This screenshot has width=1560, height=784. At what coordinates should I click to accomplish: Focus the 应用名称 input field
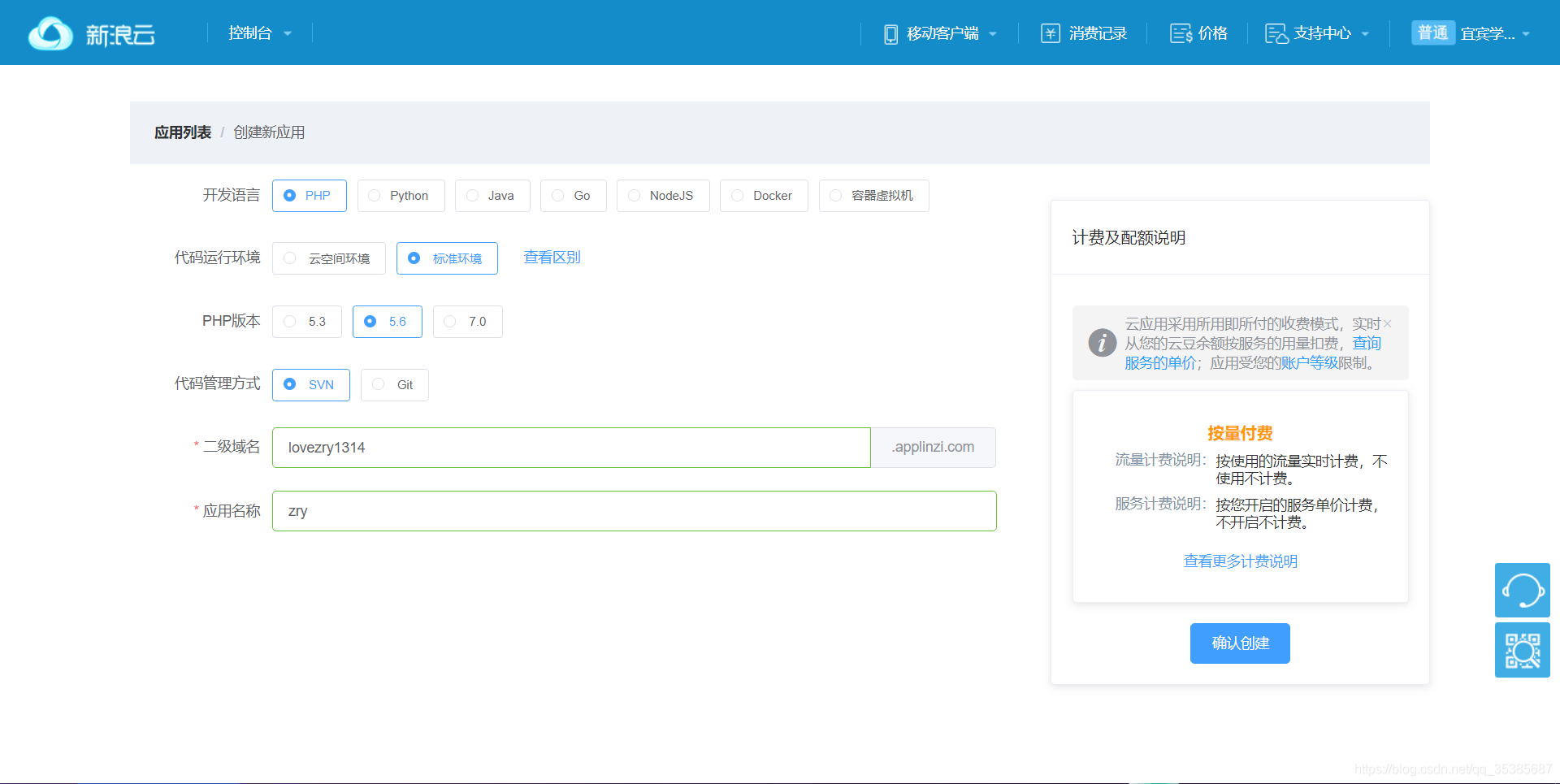[x=635, y=511]
